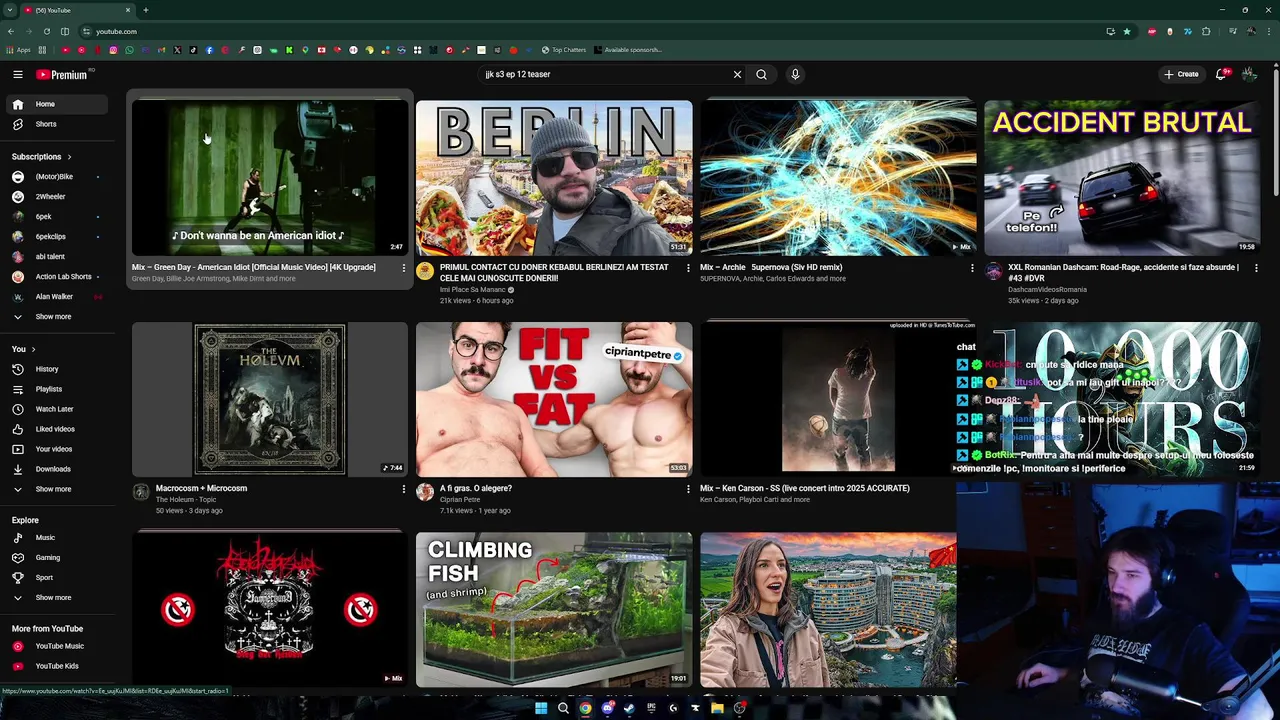1280x720 pixels.
Task: Open Chrome tab search dropdown
Action: (x=12, y=10)
